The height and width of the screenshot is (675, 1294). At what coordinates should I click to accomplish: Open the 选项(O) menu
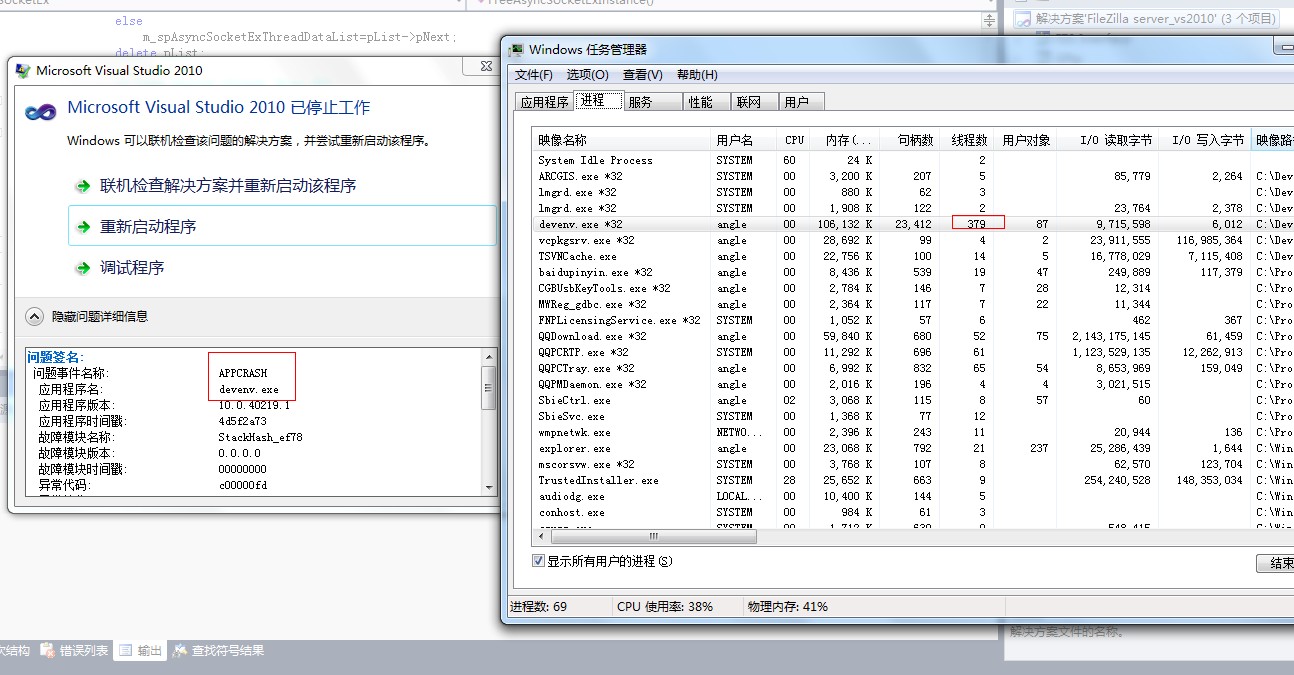click(587, 75)
